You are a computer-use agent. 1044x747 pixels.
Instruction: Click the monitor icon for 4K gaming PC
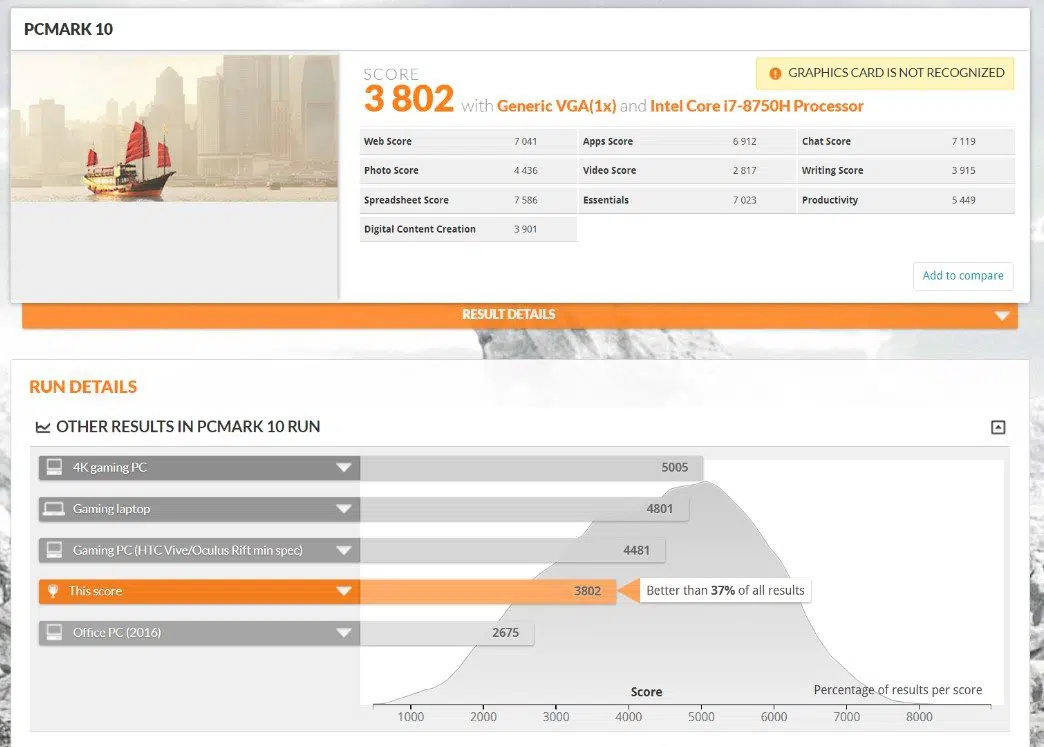[54, 467]
